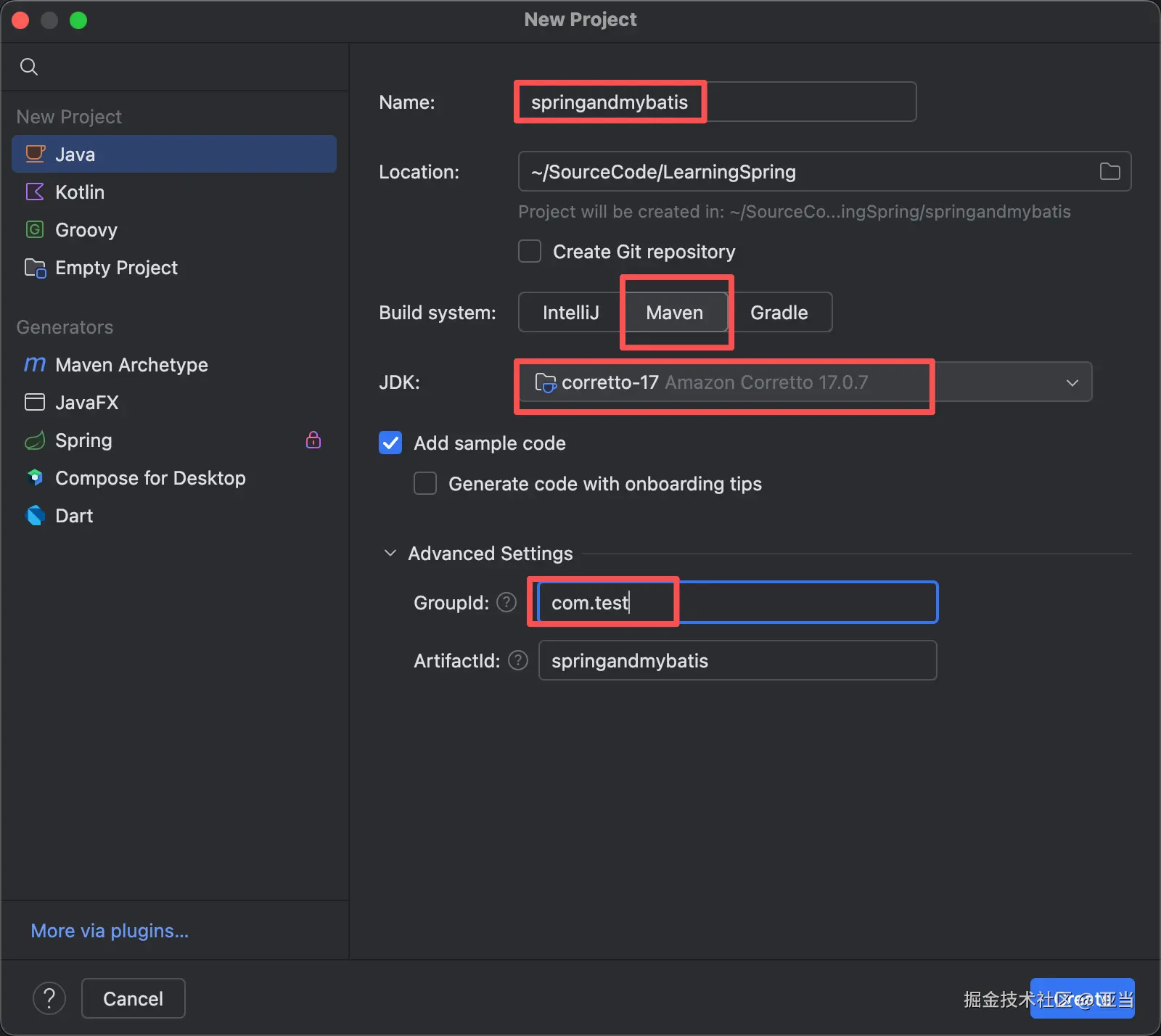Click the ArtifactId text field
Screen dimensions: 1161x1036
click(737, 660)
